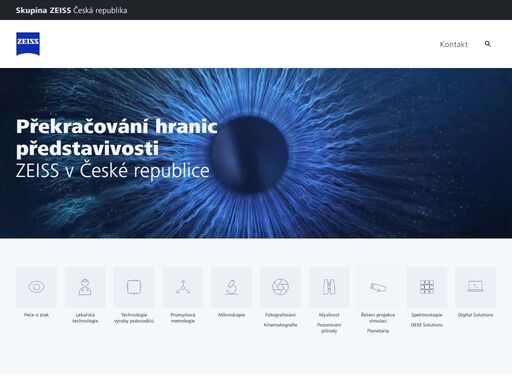This screenshot has height=384, width=512.
Task: Click the camera aperture icon for Fotografování
Action: coord(280,287)
